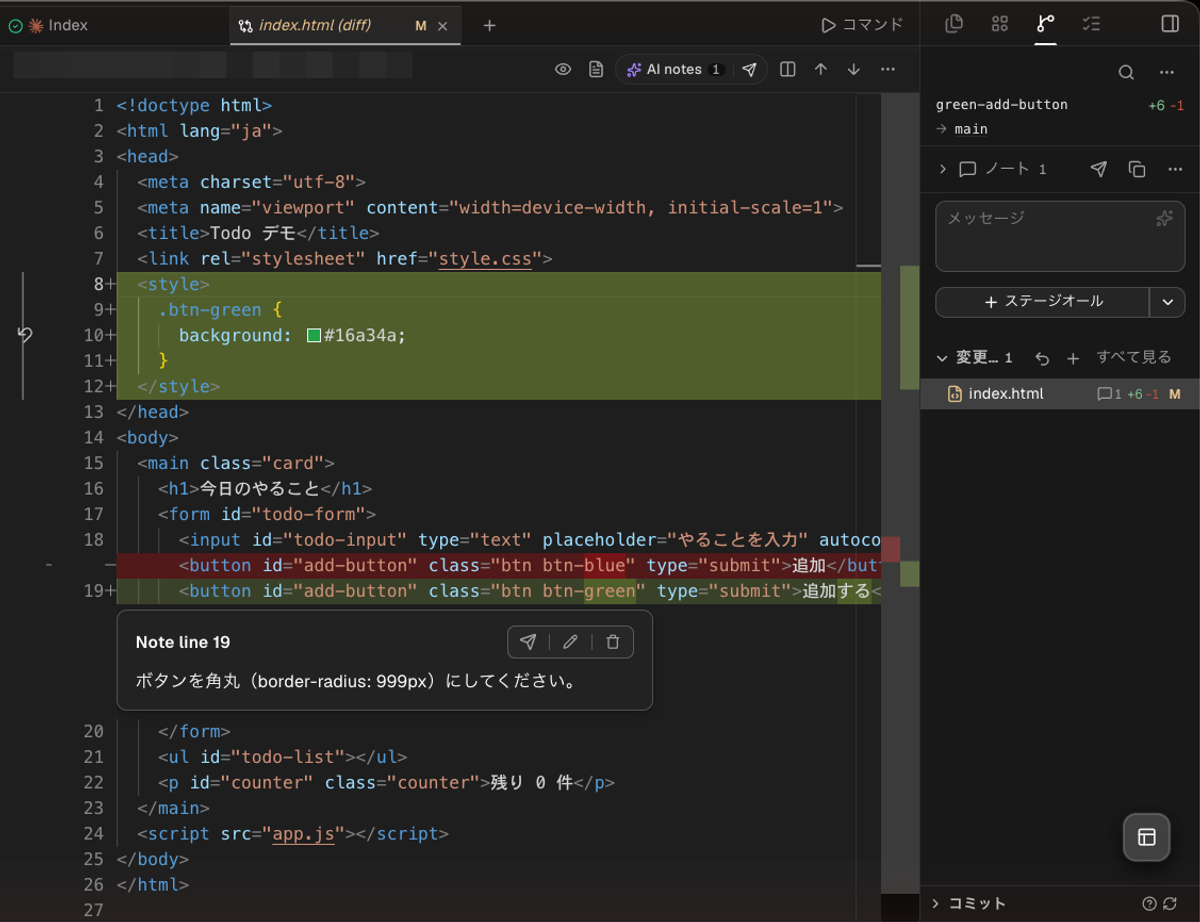Search in the source control panel
The height and width of the screenshot is (922, 1200).
click(x=1126, y=72)
